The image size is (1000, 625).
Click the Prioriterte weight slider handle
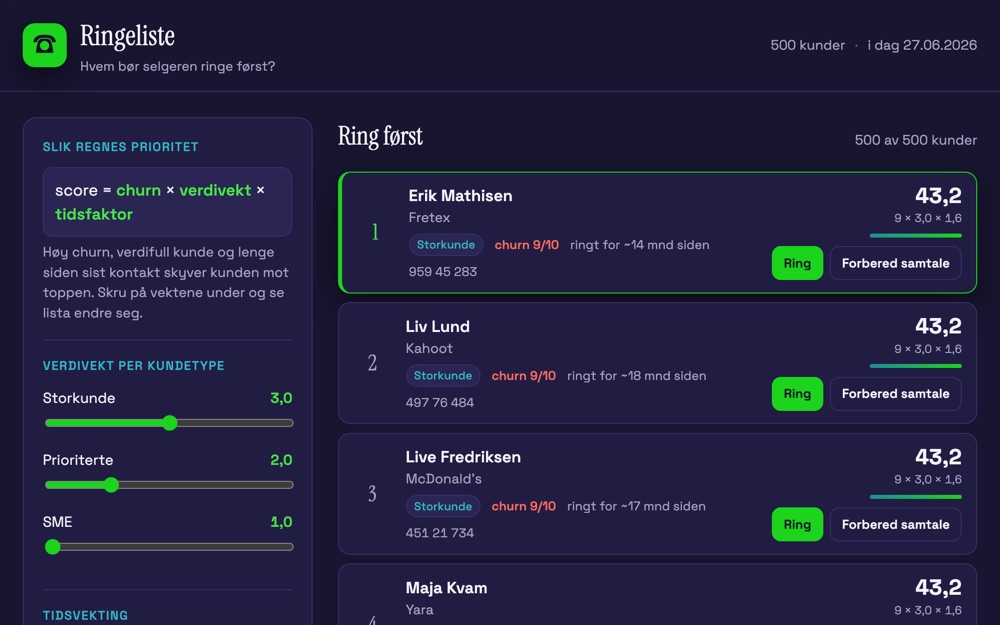tap(111, 485)
